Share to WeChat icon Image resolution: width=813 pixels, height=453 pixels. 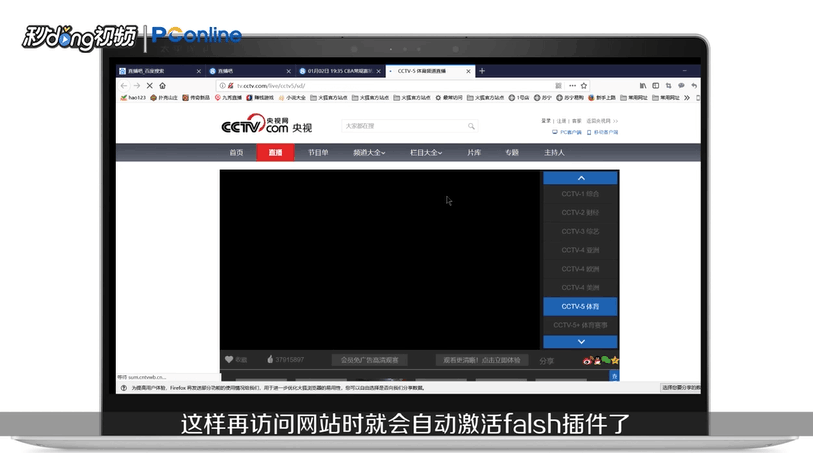[606, 360]
